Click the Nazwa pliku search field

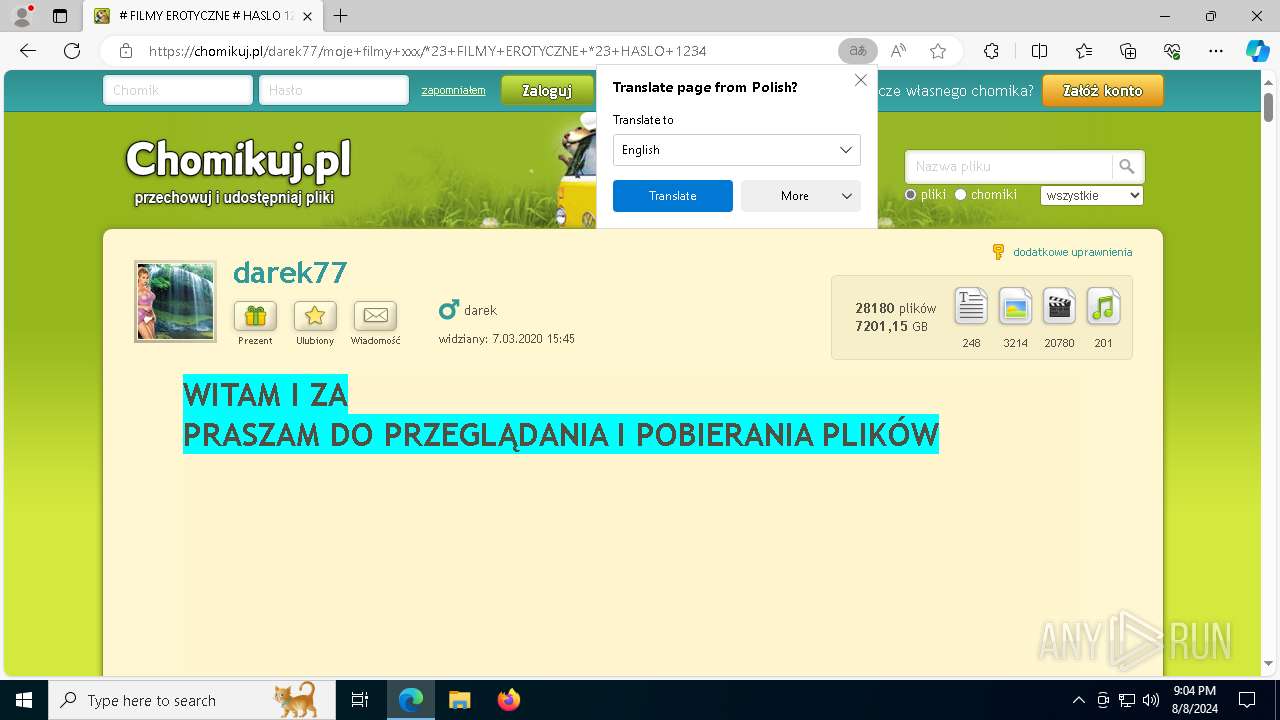pos(1009,167)
